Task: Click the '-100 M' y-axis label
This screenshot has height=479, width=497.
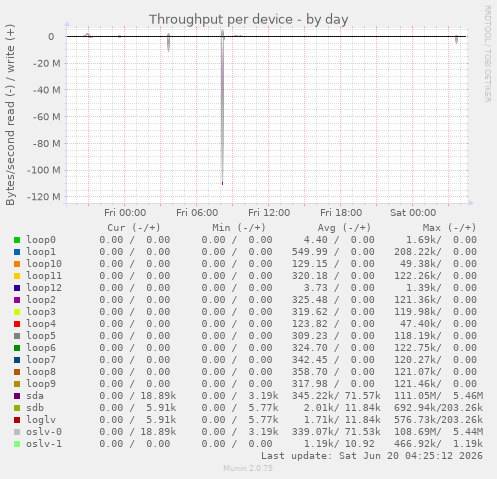Action: 44,170
